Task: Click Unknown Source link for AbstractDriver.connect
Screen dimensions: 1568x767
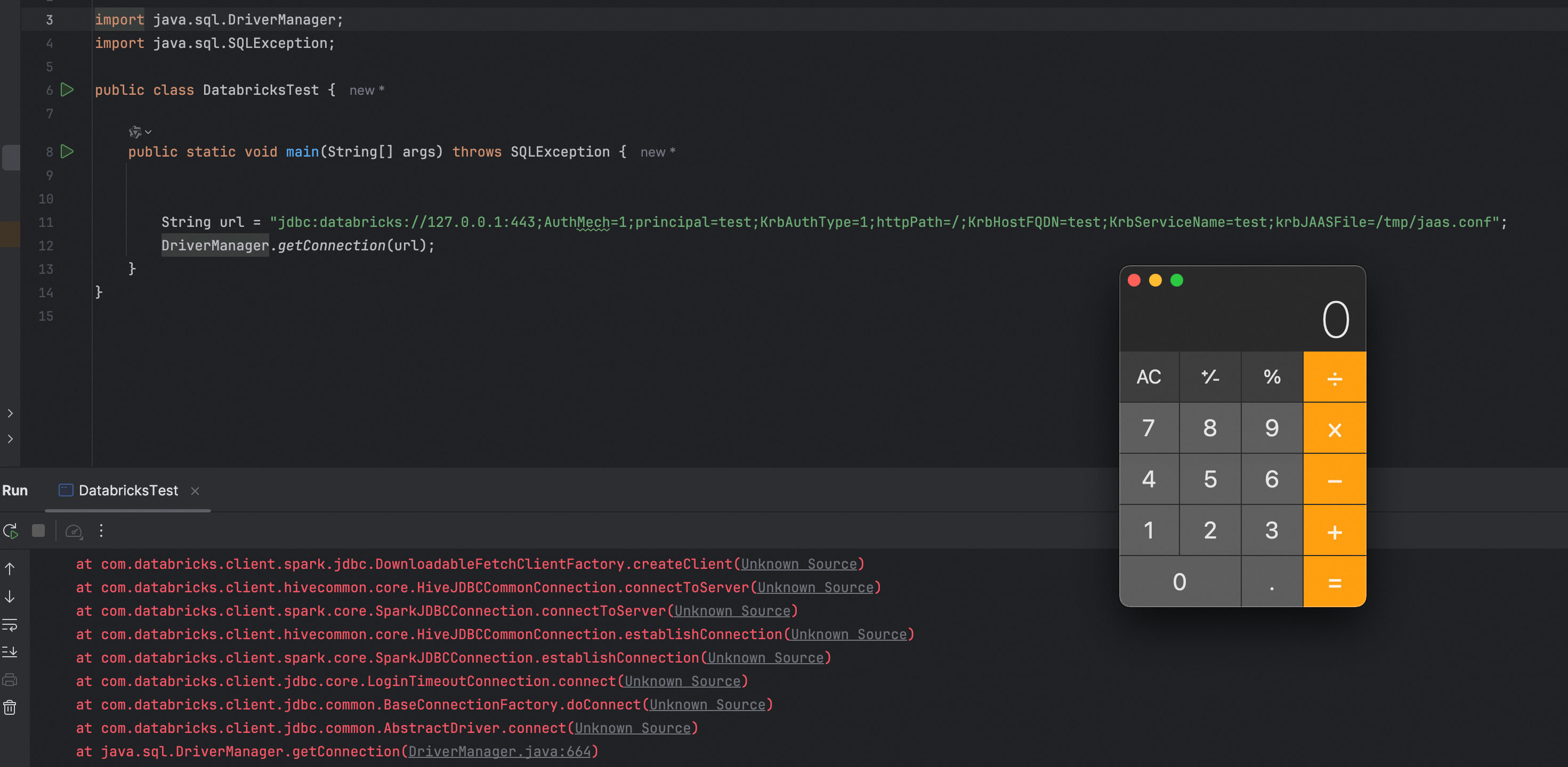Action: coord(633,728)
